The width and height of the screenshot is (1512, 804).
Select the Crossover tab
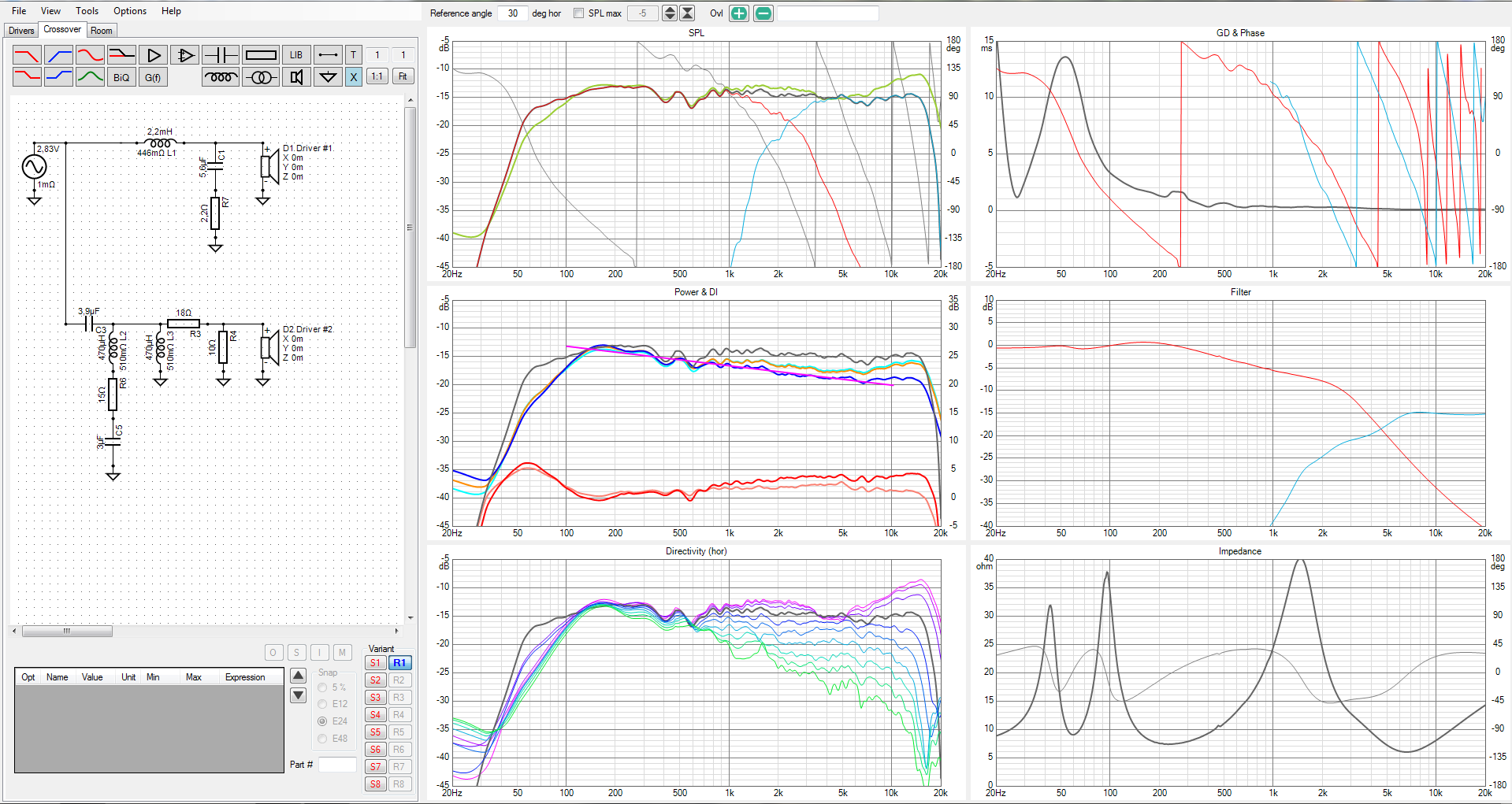coord(62,30)
